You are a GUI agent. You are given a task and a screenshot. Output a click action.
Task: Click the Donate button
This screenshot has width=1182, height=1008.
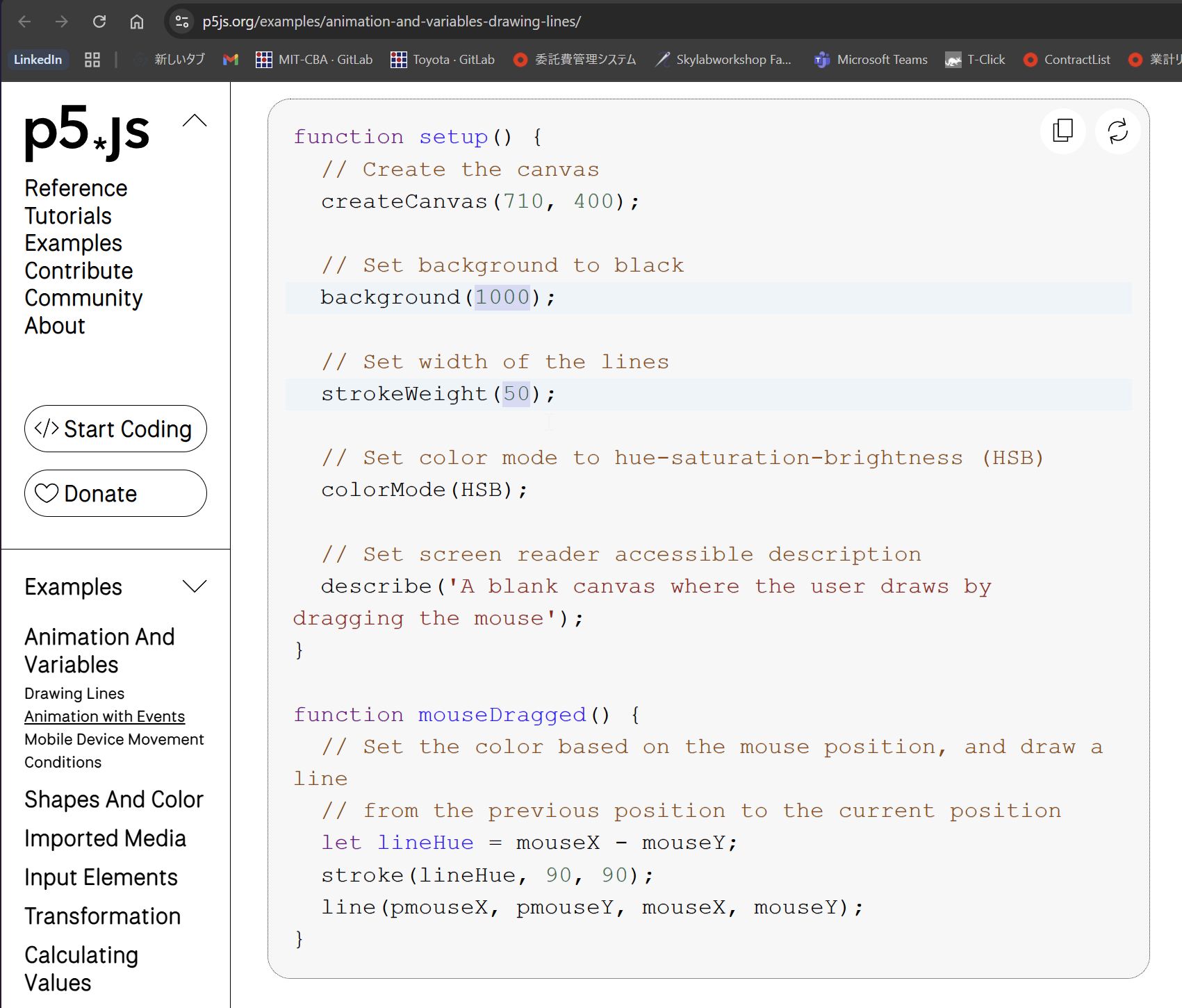(115, 493)
